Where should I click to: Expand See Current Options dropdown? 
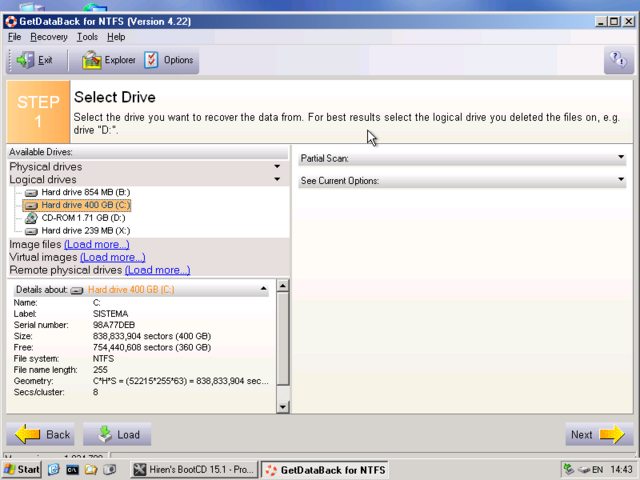pos(621,180)
